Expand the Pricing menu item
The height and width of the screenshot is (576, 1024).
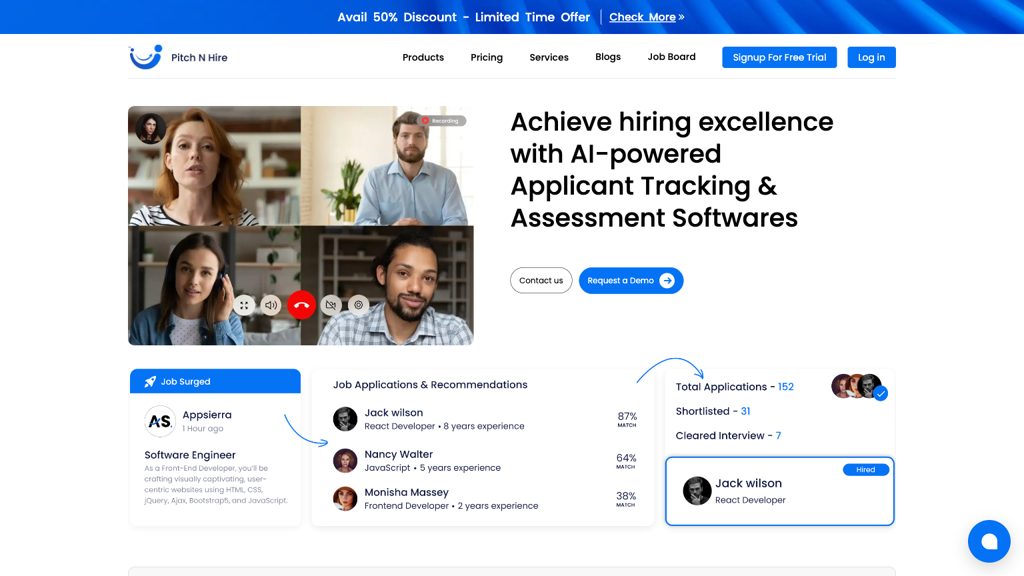coord(486,57)
